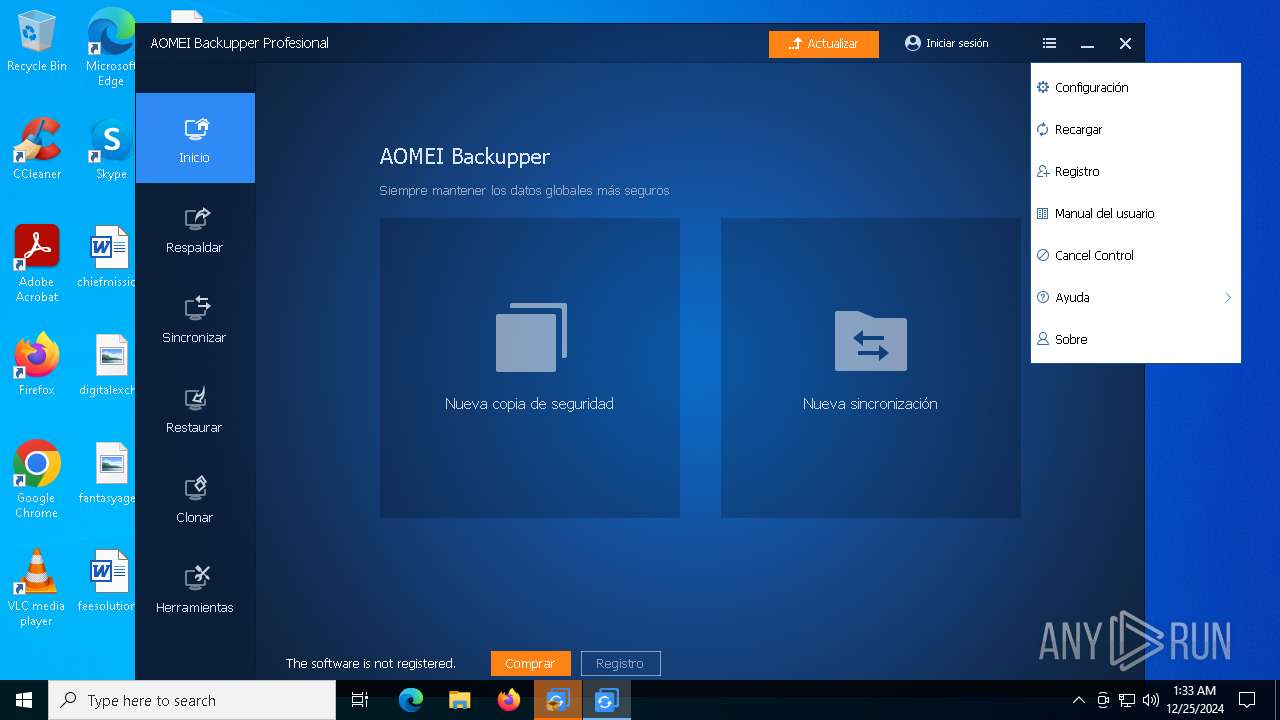Viewport: 1280px width, 720px height.
Task: Open the fantasyage image file icon
Action: tap(108, 473)
